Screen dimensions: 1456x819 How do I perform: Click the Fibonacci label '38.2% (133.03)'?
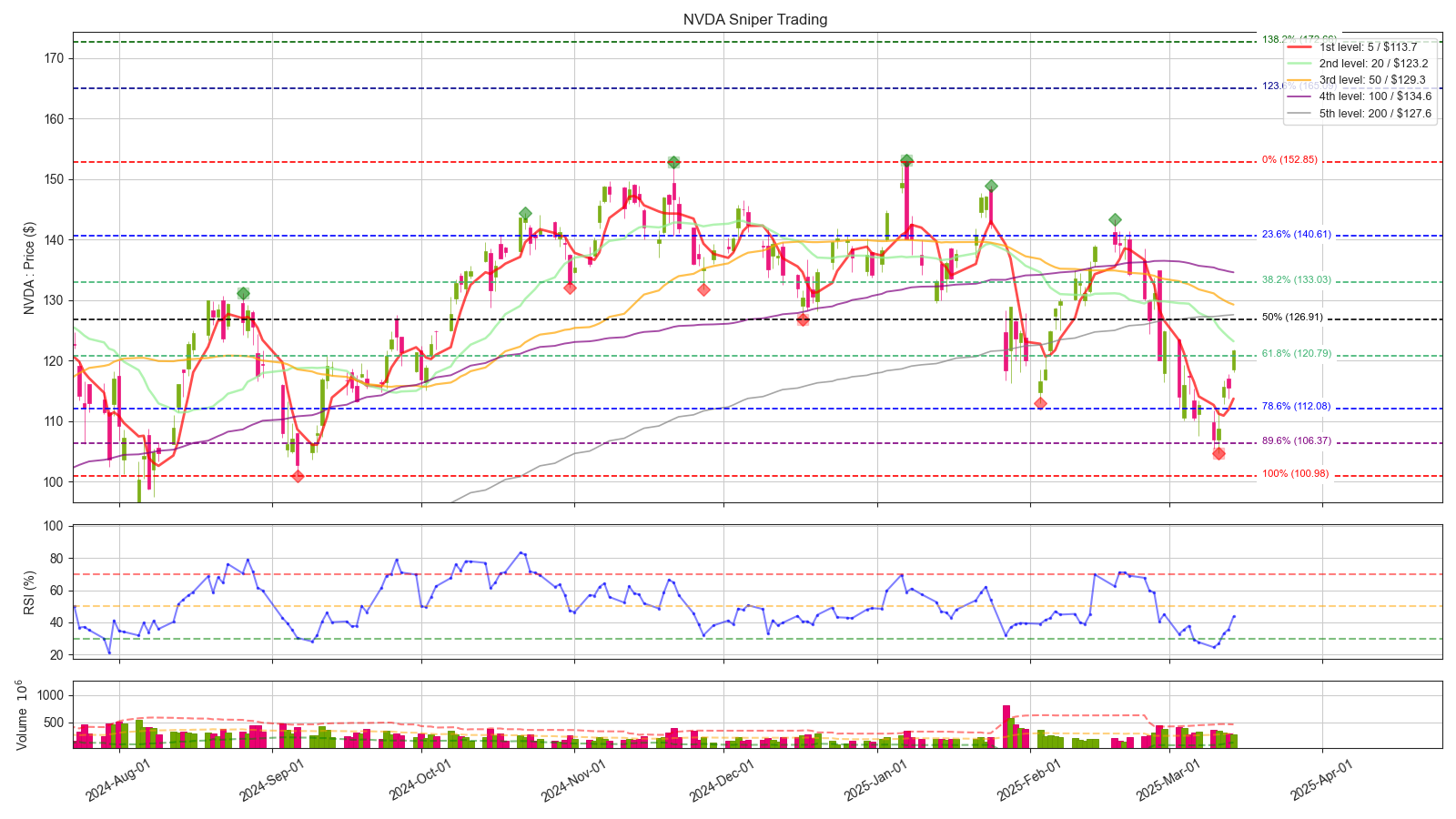(x=1297, y=280)
